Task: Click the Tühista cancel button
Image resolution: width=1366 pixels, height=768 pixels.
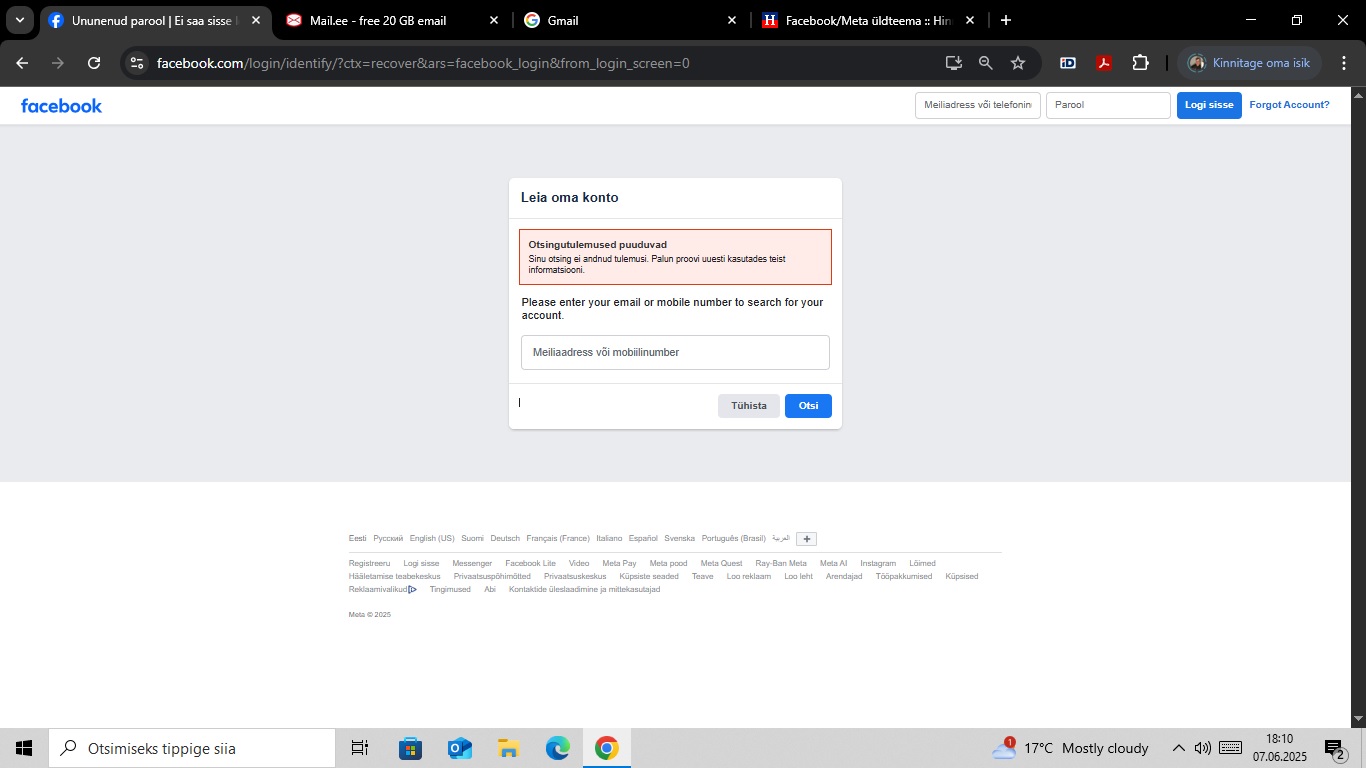Action: (749, 406)
